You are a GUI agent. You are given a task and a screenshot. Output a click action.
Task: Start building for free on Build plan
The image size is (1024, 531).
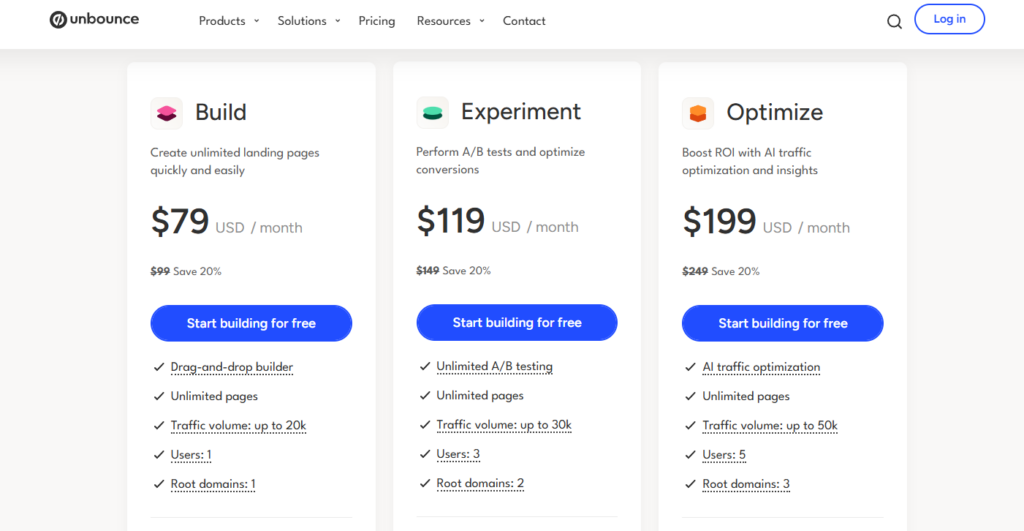(x=251, y=323)
